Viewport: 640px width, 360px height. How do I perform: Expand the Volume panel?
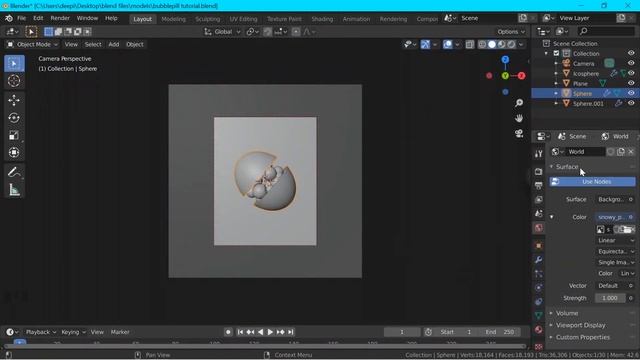click(x=567, y=313)
